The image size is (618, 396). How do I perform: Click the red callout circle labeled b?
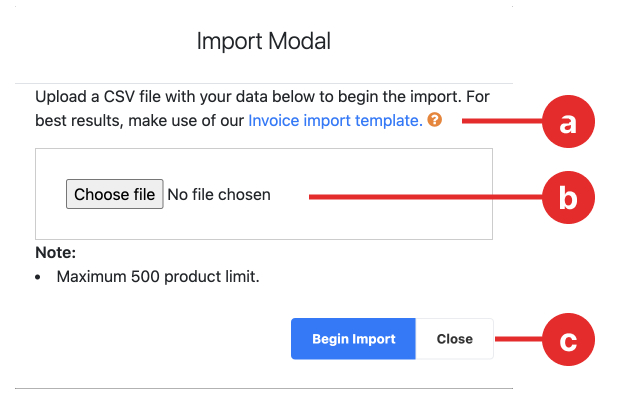click(568, 197)
